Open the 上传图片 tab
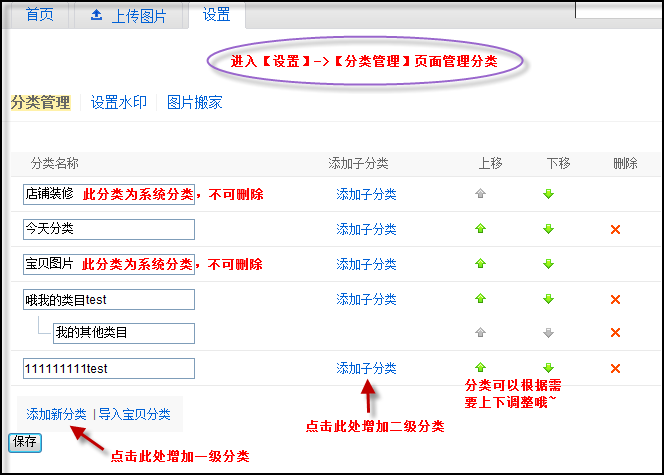Viewport: 664px width, 475px height. [128, 15]
